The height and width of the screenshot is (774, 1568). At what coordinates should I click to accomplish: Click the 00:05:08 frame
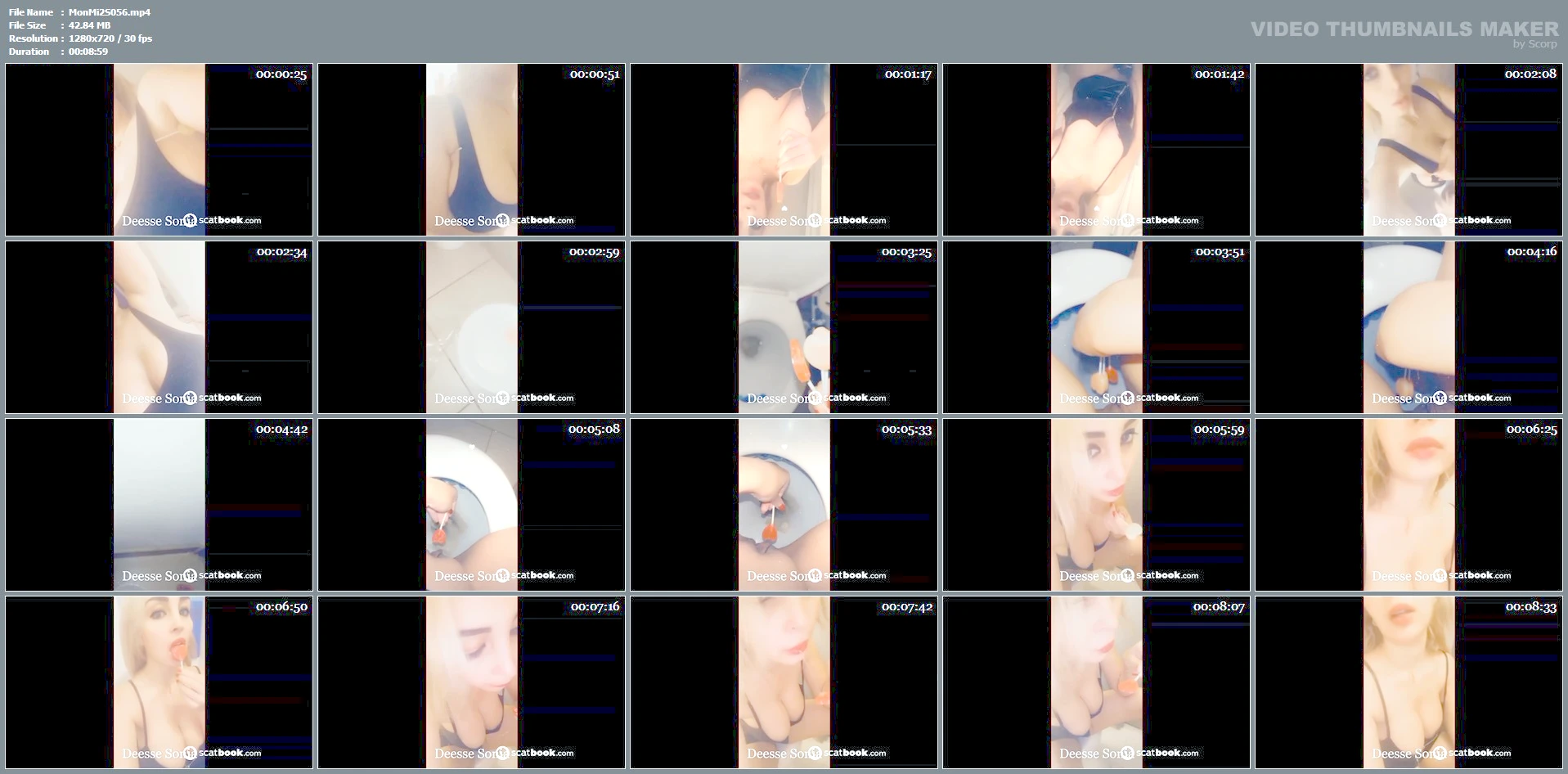point(471,505)
